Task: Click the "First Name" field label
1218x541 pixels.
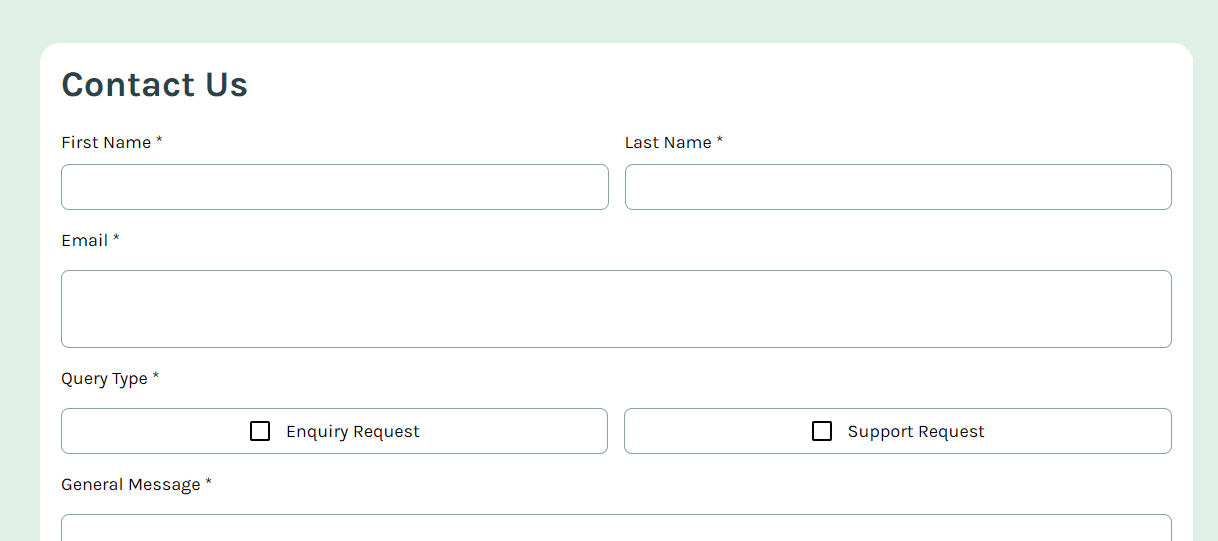Action: click(106, 143)
